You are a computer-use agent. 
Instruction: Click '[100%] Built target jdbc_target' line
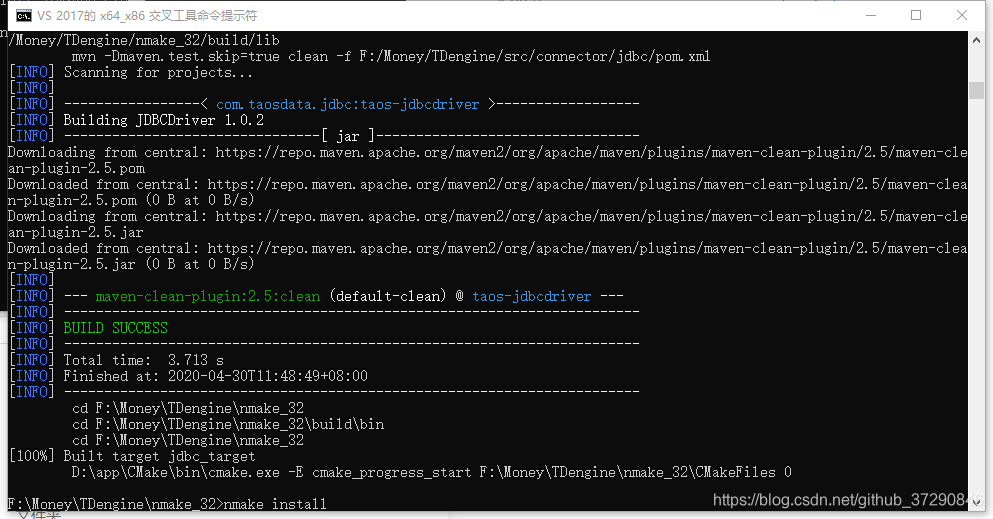click(x=132, y=456)
